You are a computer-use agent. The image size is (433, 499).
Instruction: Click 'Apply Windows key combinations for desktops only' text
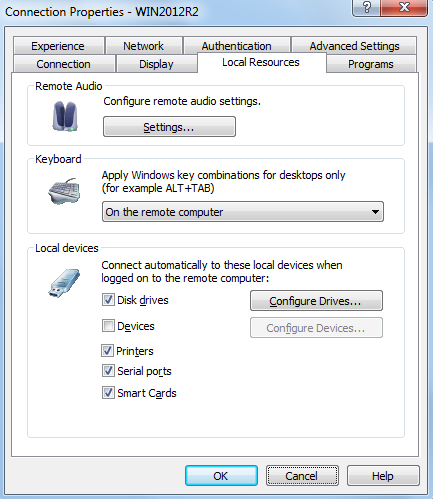coord(223,175)
